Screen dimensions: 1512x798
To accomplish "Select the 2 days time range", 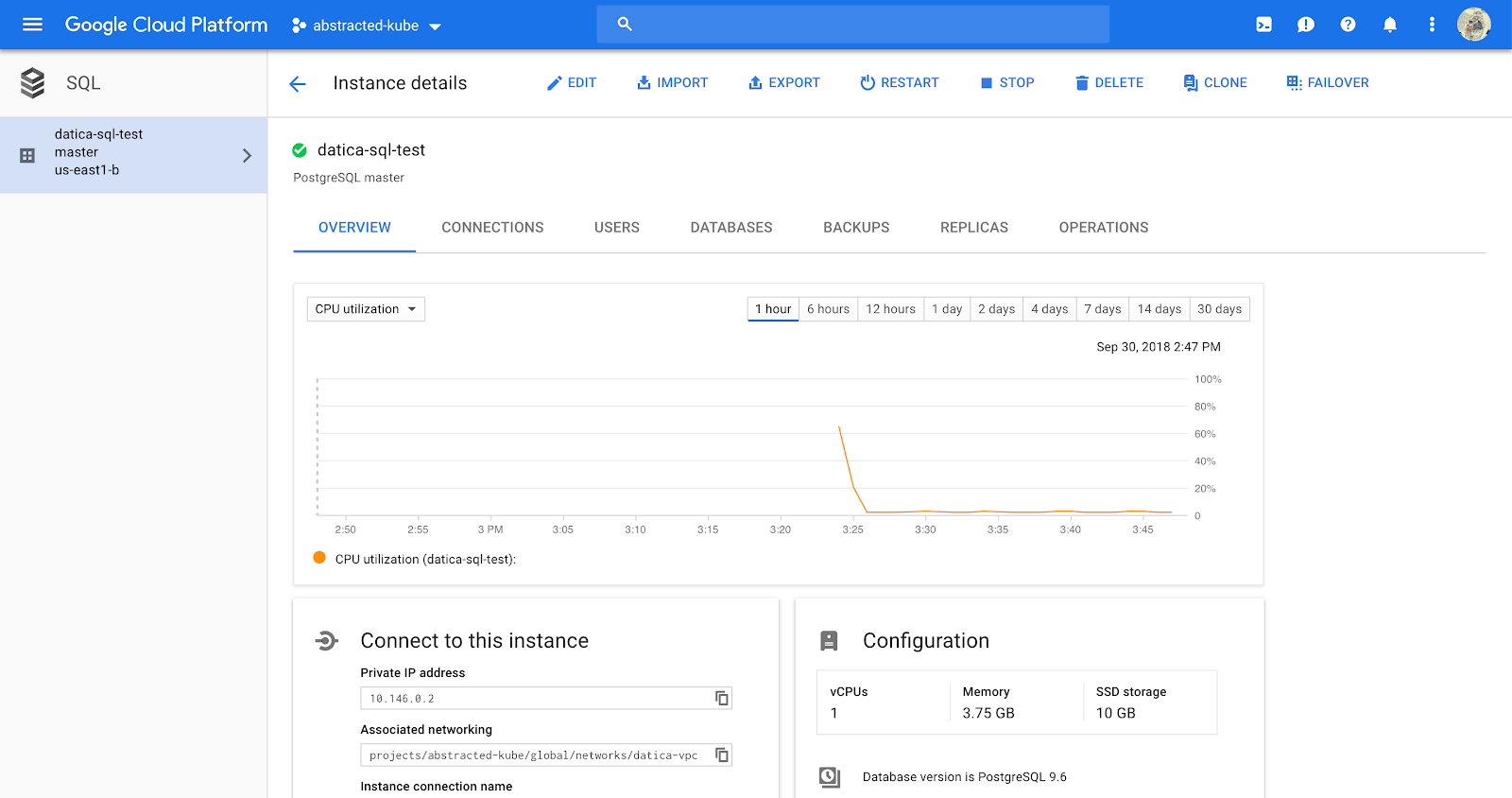I will tap(997, 309).
